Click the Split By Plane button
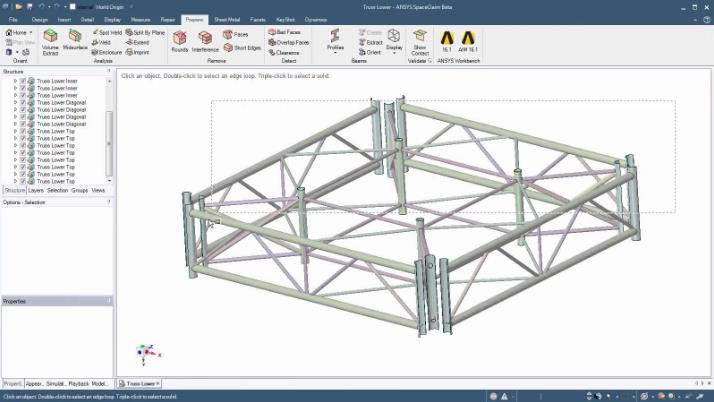The height and width of the screenshot is (402, 714). [x=145, y=32]
